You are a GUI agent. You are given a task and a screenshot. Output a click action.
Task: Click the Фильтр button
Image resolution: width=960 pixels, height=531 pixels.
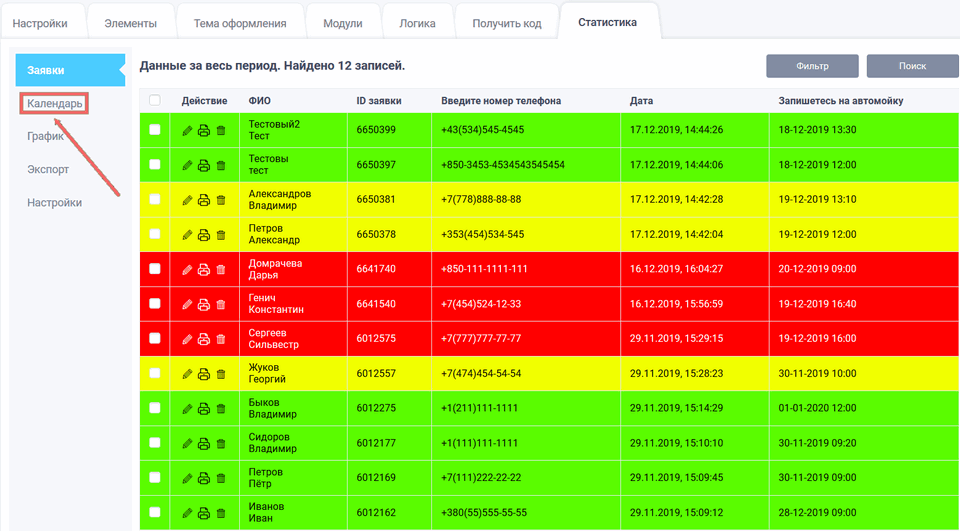tap(812, 66)
